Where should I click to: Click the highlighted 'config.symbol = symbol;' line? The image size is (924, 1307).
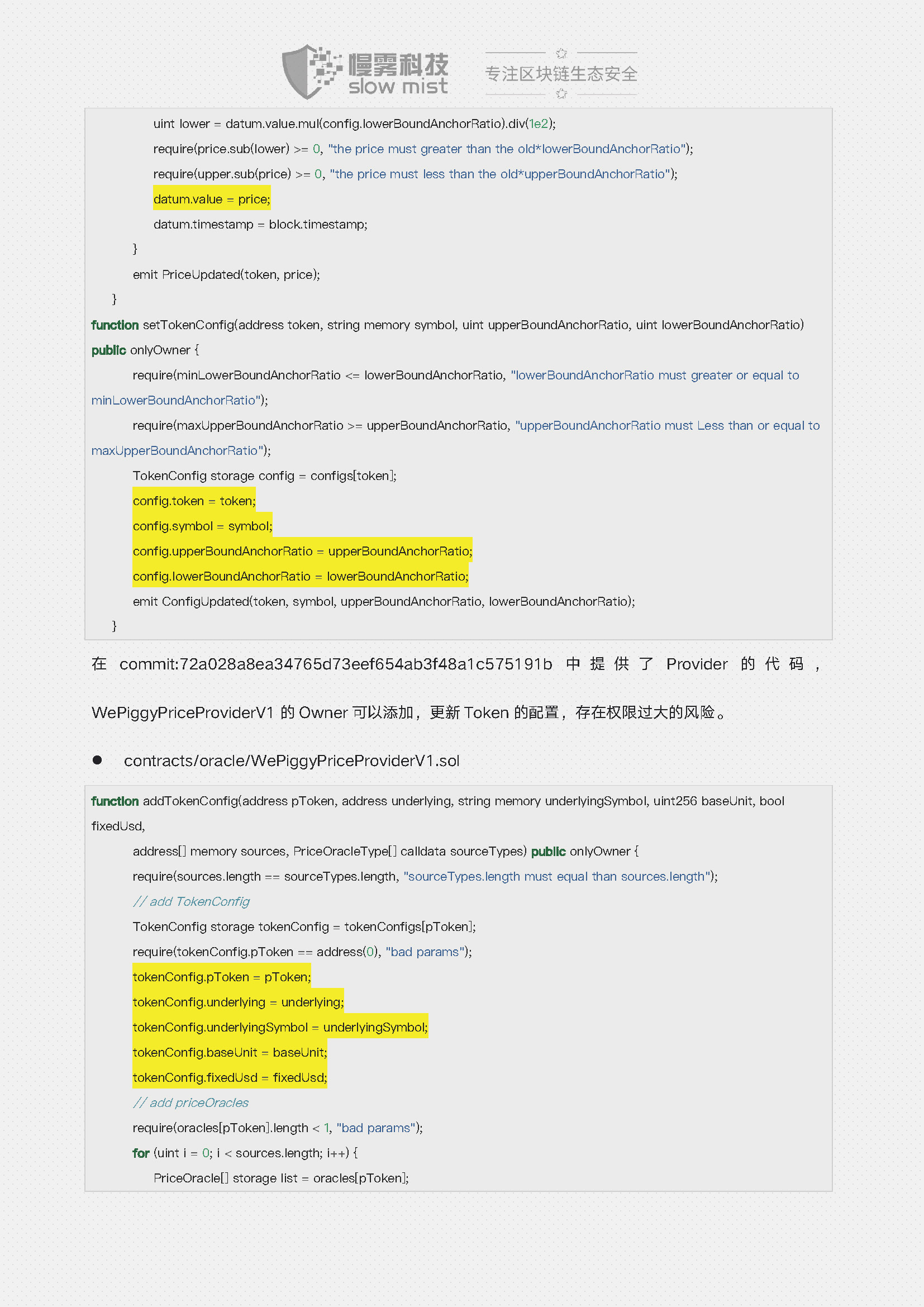point(203,526)
